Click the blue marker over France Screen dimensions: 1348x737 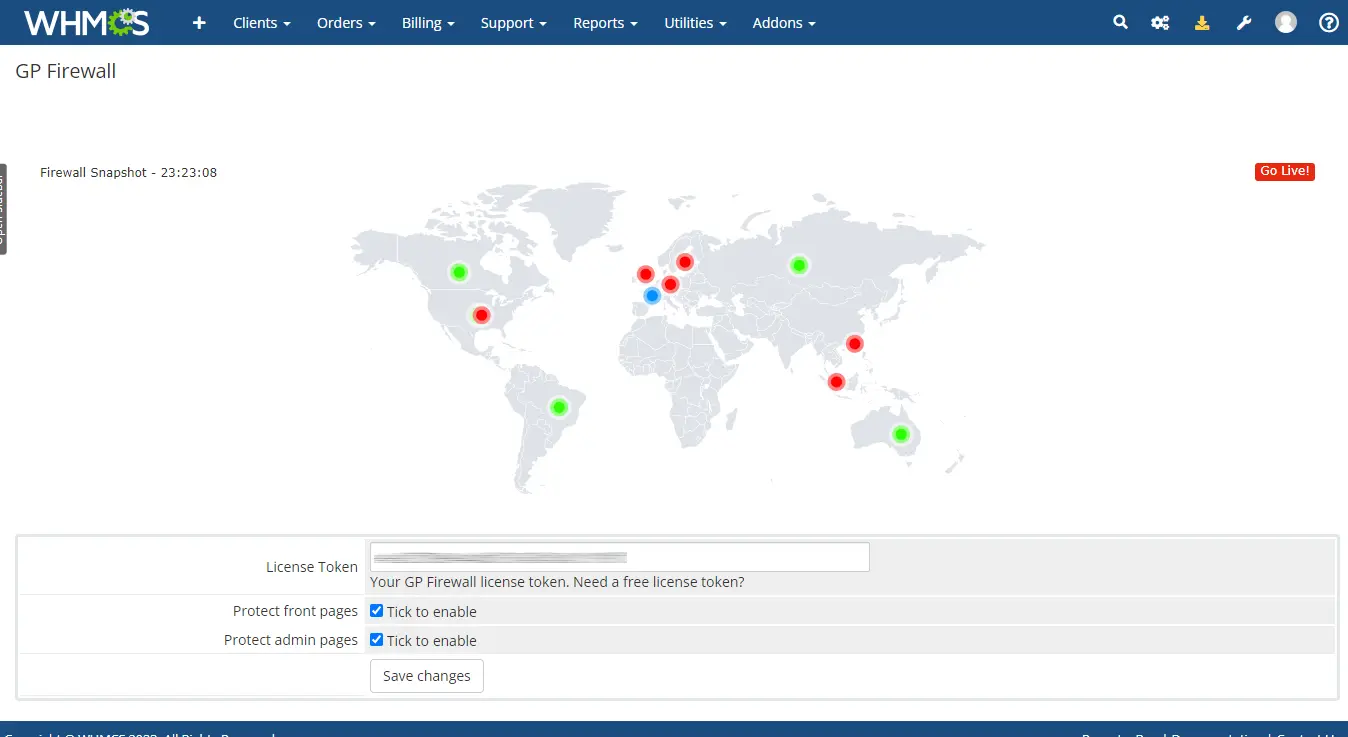click(652, 295)
